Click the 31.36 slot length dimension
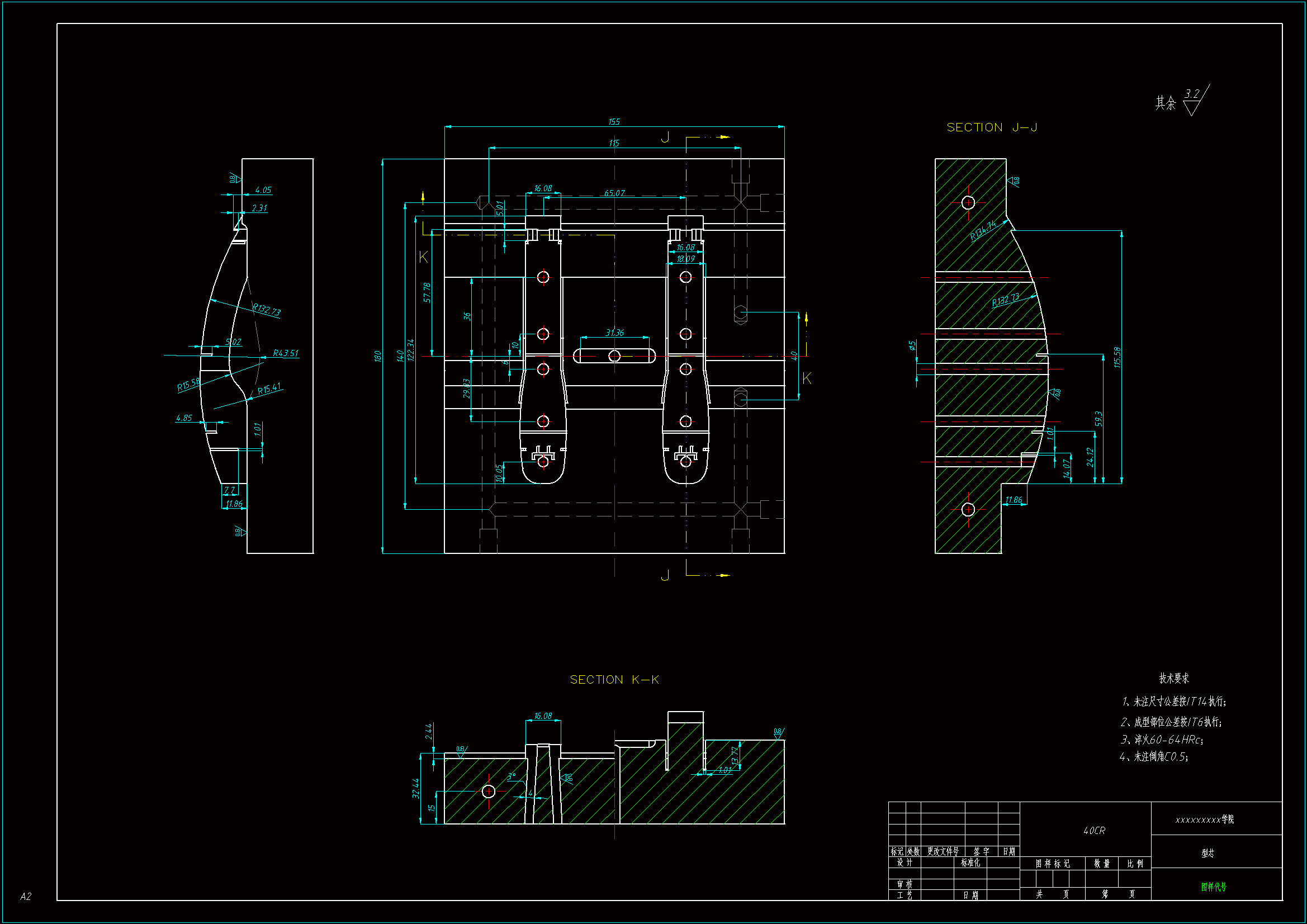The width and height of the screenshot is (1307, 924). coord(614,333)
